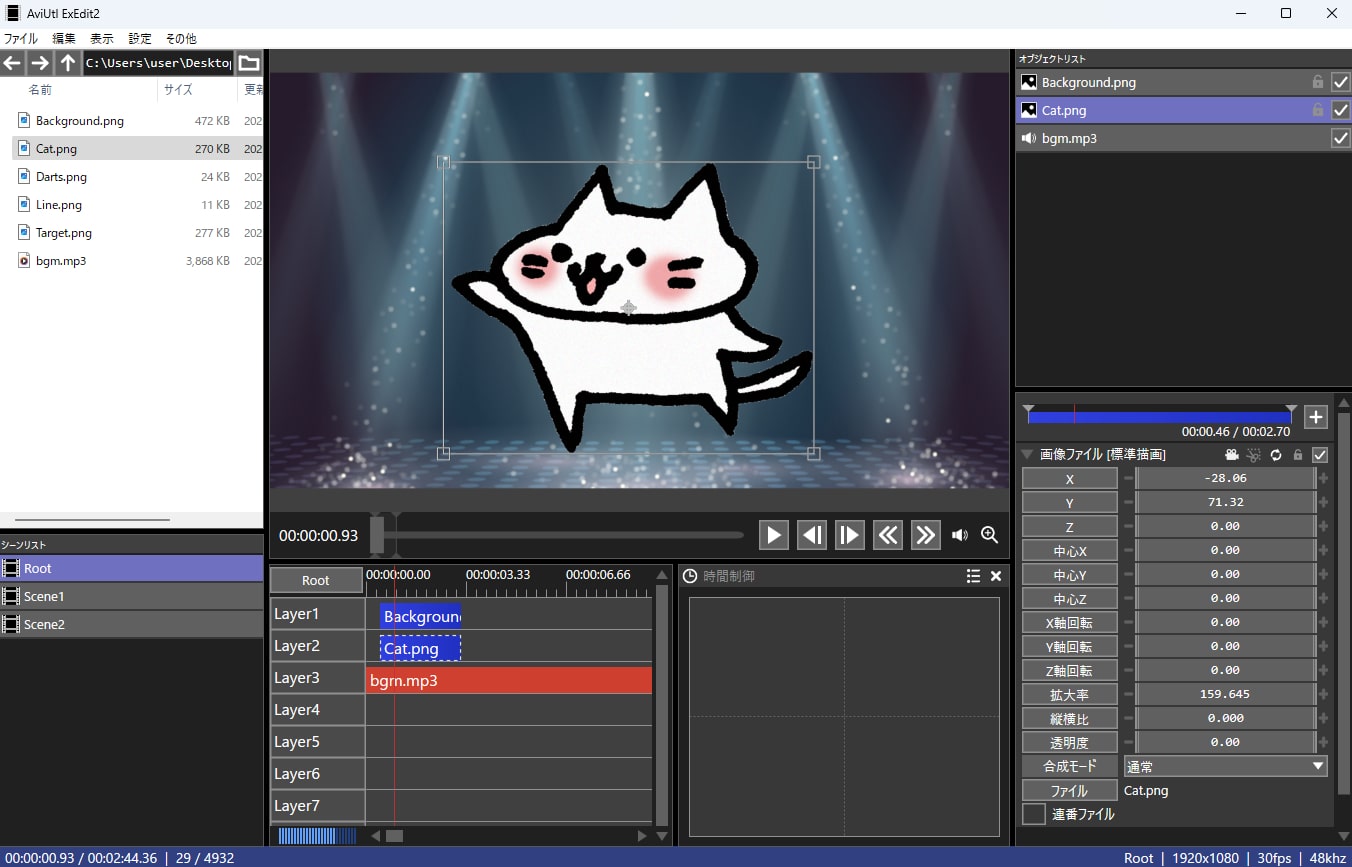The width and height of the screenshot is (1352, 867).
Task: Click the file path address field
Action: click(158, 63)
